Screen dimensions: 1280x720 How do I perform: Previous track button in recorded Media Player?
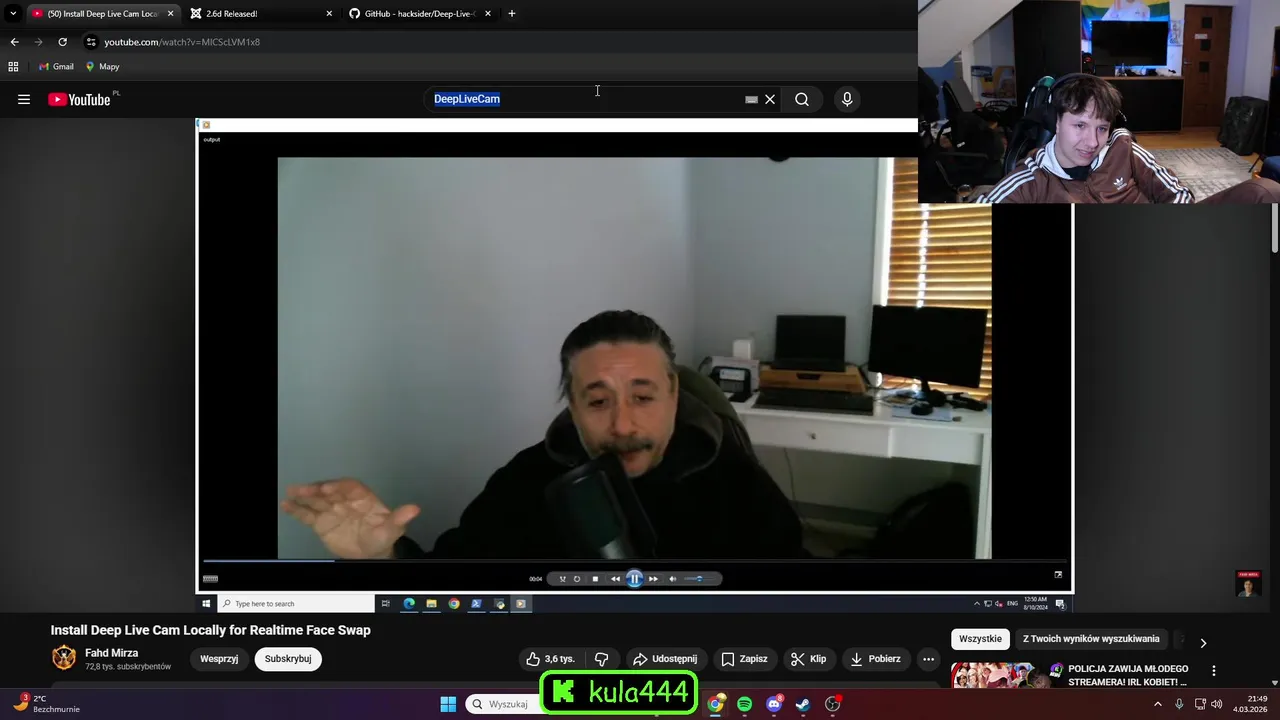[x=615, y=579]
